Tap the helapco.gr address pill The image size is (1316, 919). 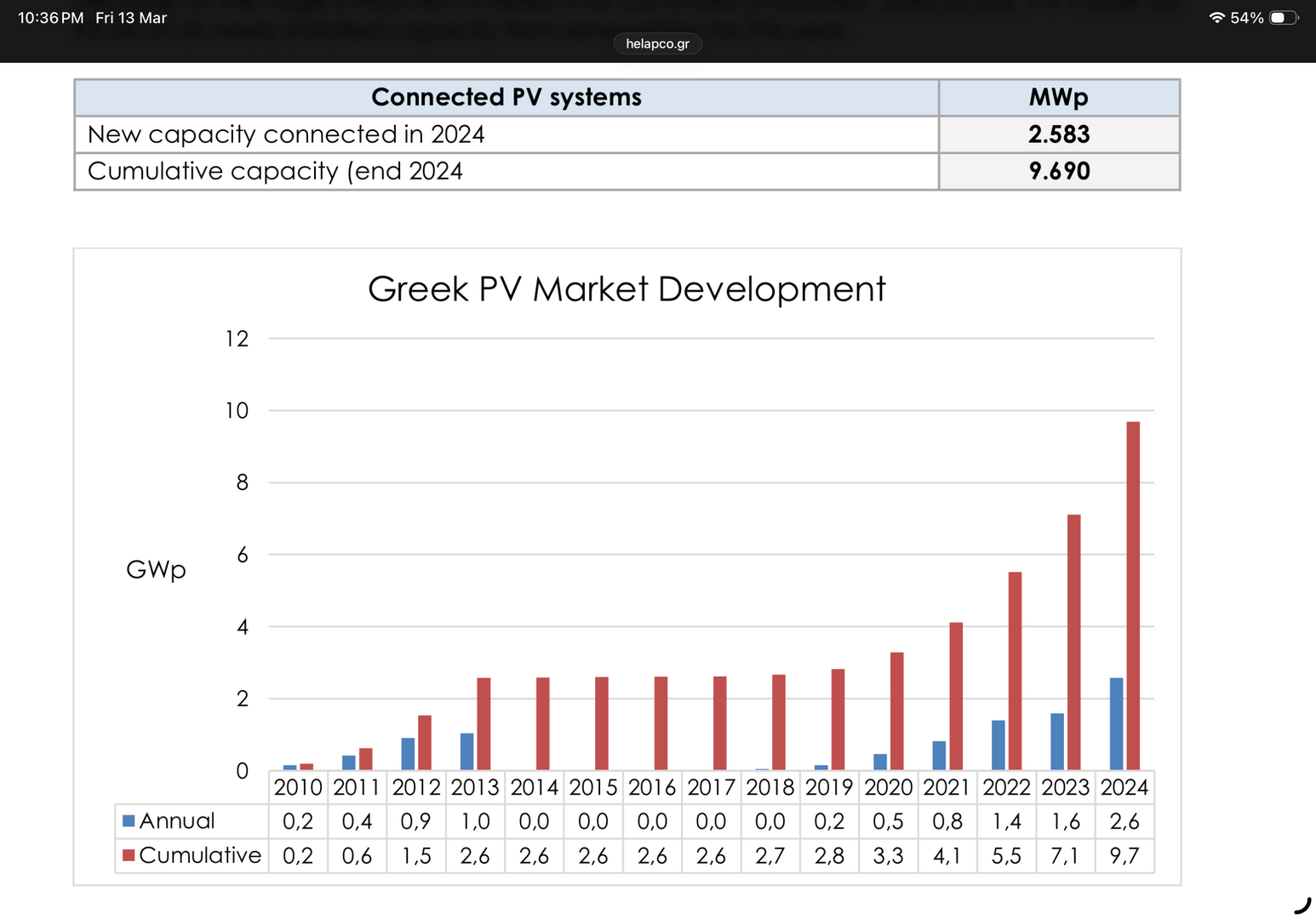pyautogui.click(x=657, y=43)
